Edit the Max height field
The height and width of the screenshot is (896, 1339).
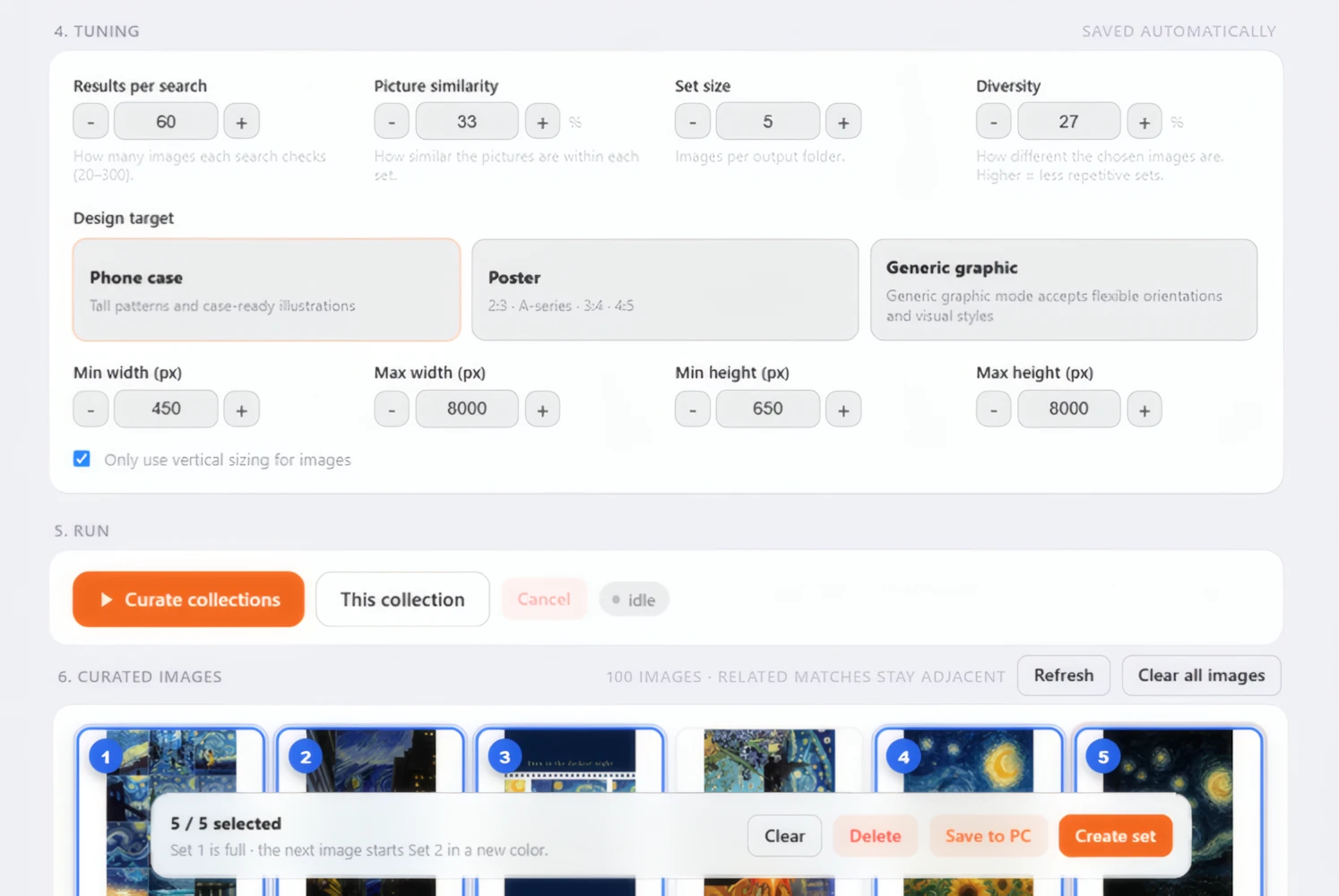[x=1069, y=409]
